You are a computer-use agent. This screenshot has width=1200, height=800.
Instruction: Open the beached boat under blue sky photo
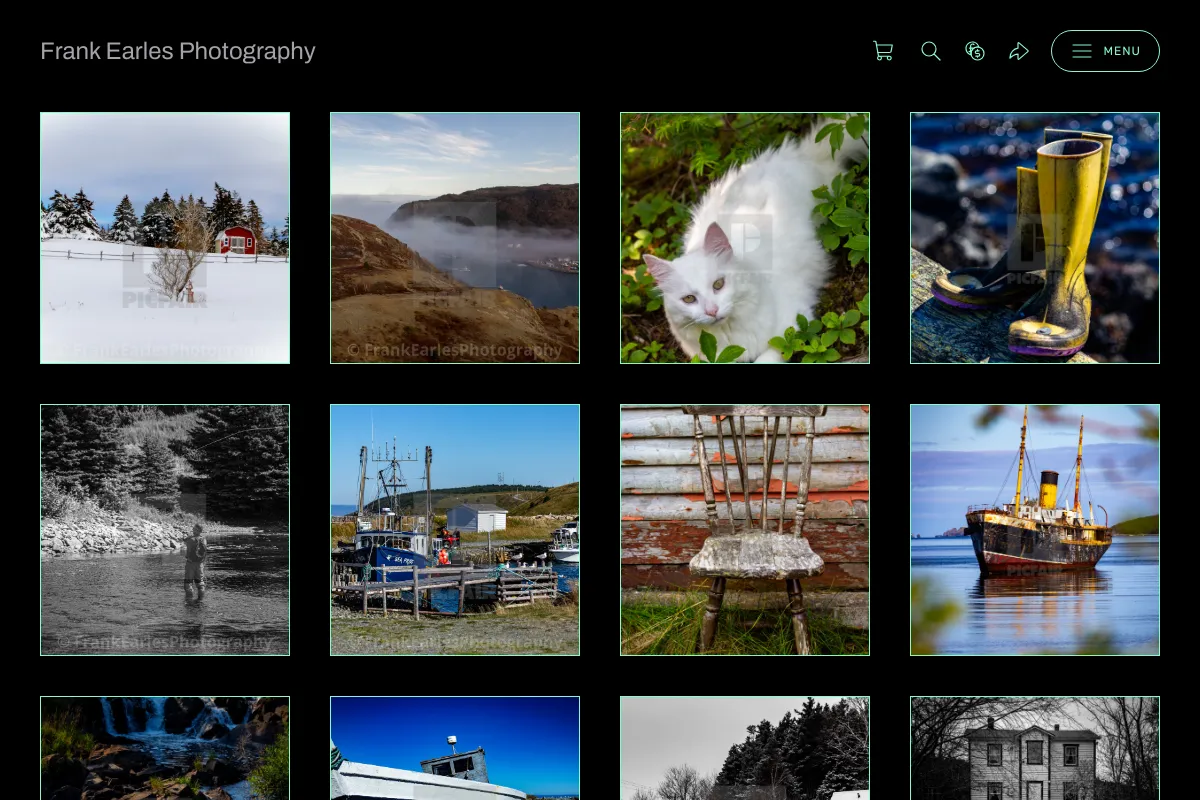455,748
